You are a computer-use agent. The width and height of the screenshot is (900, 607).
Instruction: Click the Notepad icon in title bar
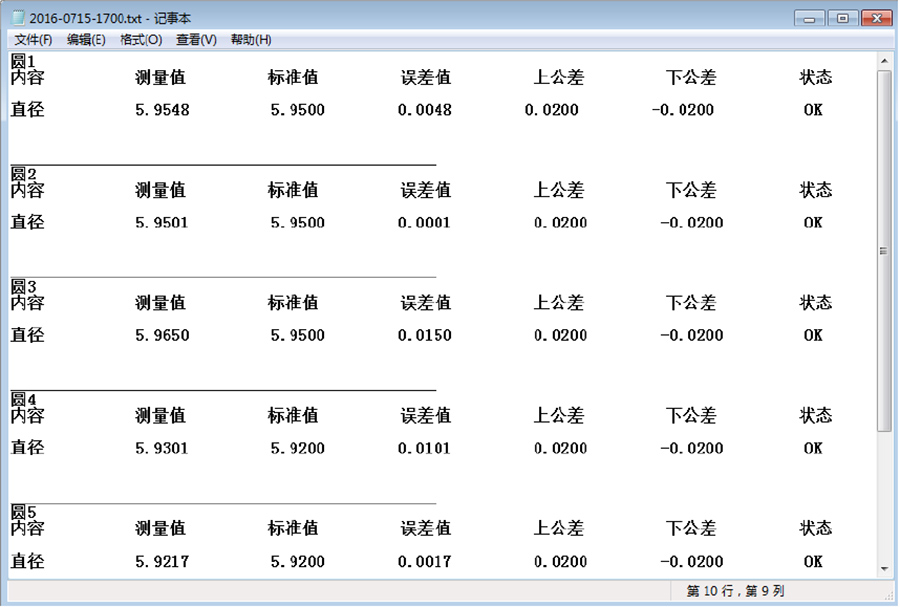tap(18, 18)
